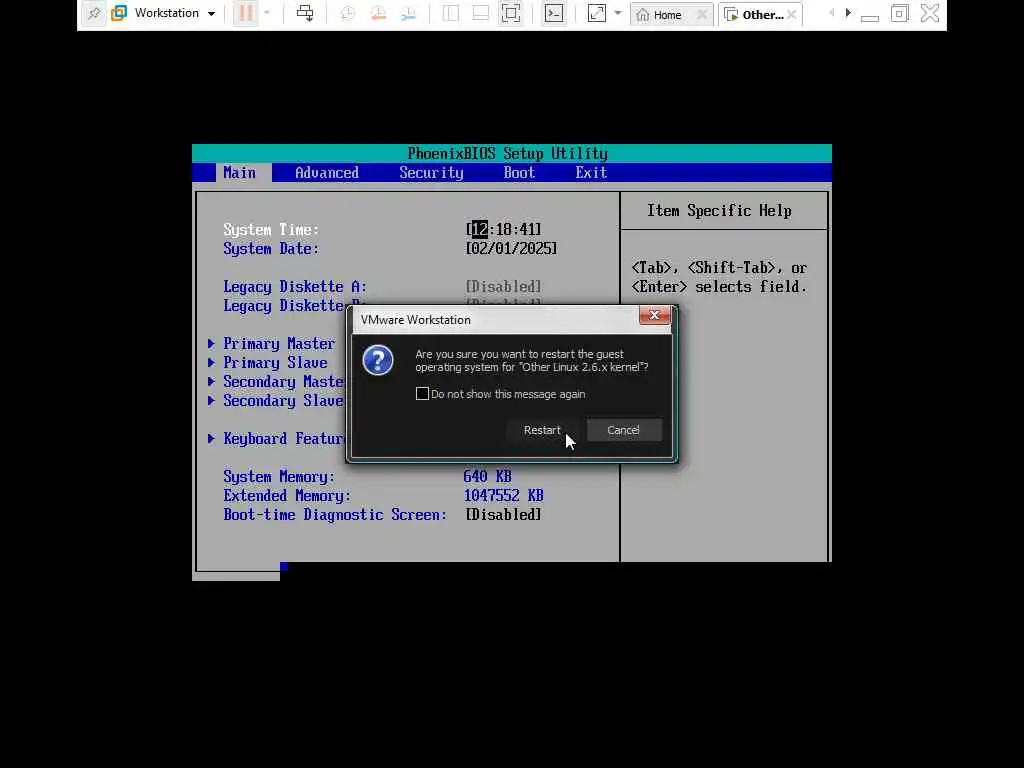Viewport: 1024px width, 768px height.
Task: Restore the VMware Workstation window size
Action: [x=899, y=13]
